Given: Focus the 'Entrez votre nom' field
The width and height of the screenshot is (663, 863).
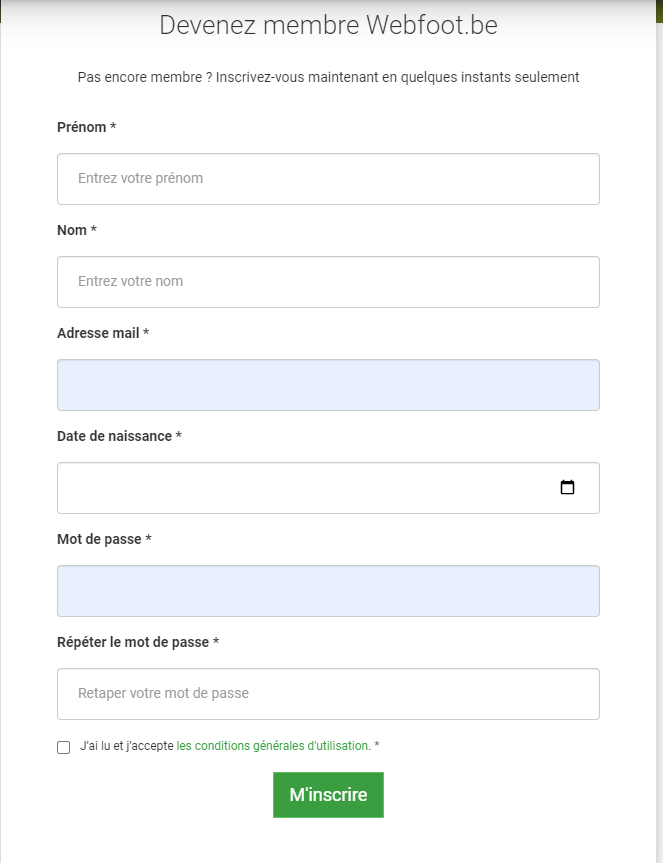Looking at the screenshot, I should [x=328, y=282].
